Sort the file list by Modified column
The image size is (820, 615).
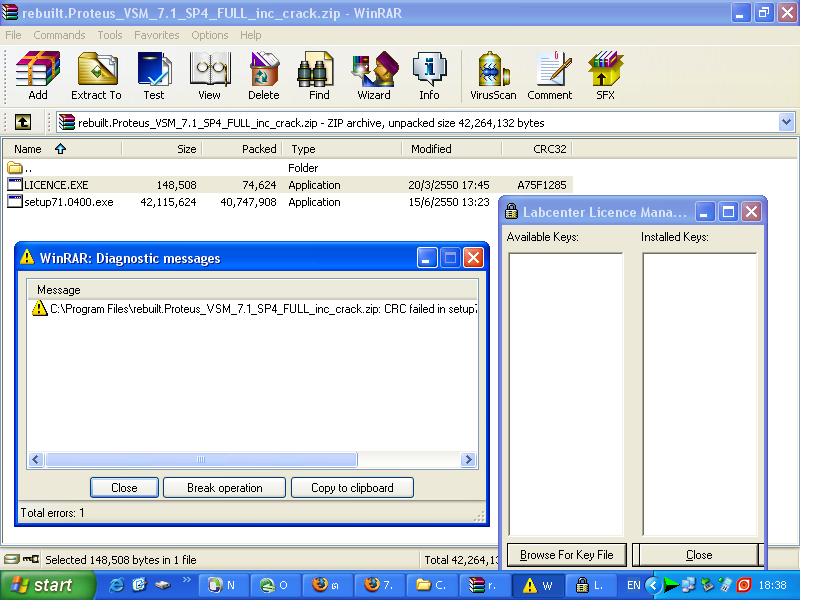tap(452, 149)
